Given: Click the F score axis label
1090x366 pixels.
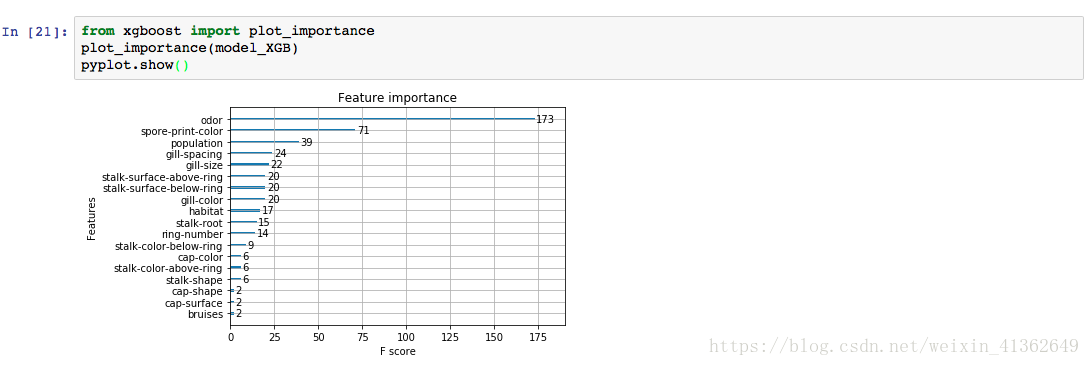Looking at the screenshot, I should [398, 351].
